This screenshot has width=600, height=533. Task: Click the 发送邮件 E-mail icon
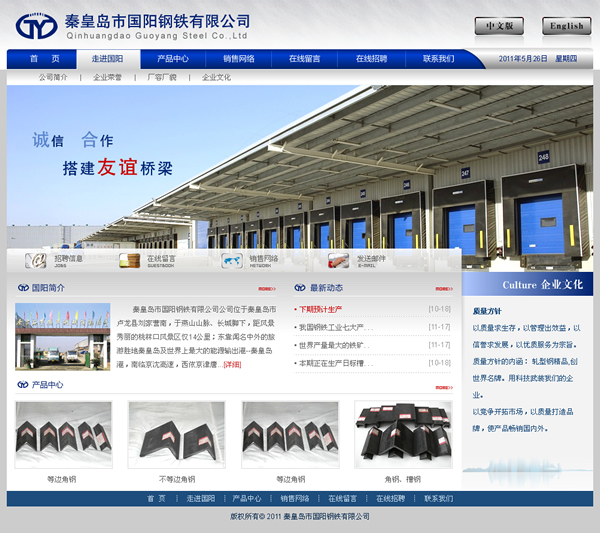click(339, 260)
